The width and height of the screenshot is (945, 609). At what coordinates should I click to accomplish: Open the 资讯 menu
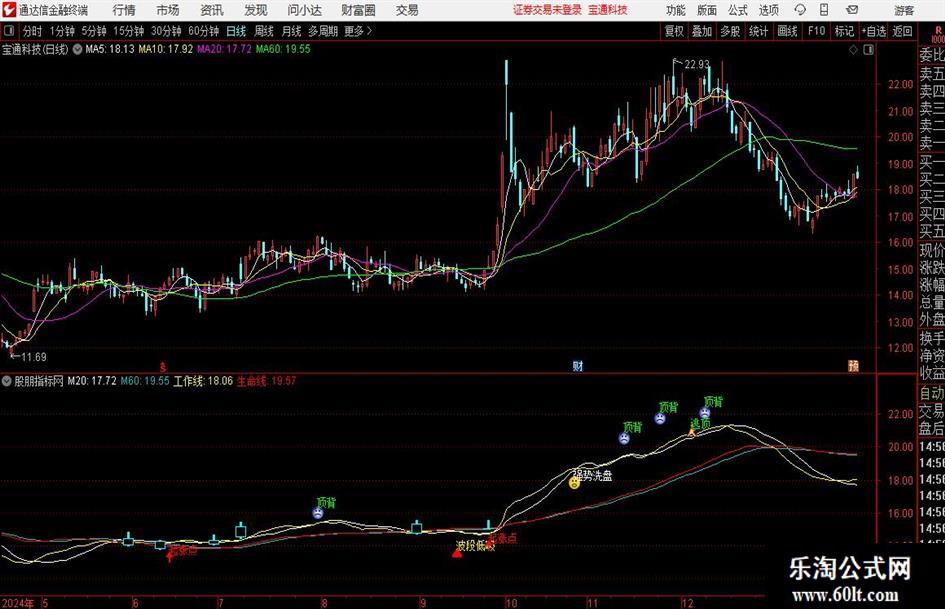212,10
